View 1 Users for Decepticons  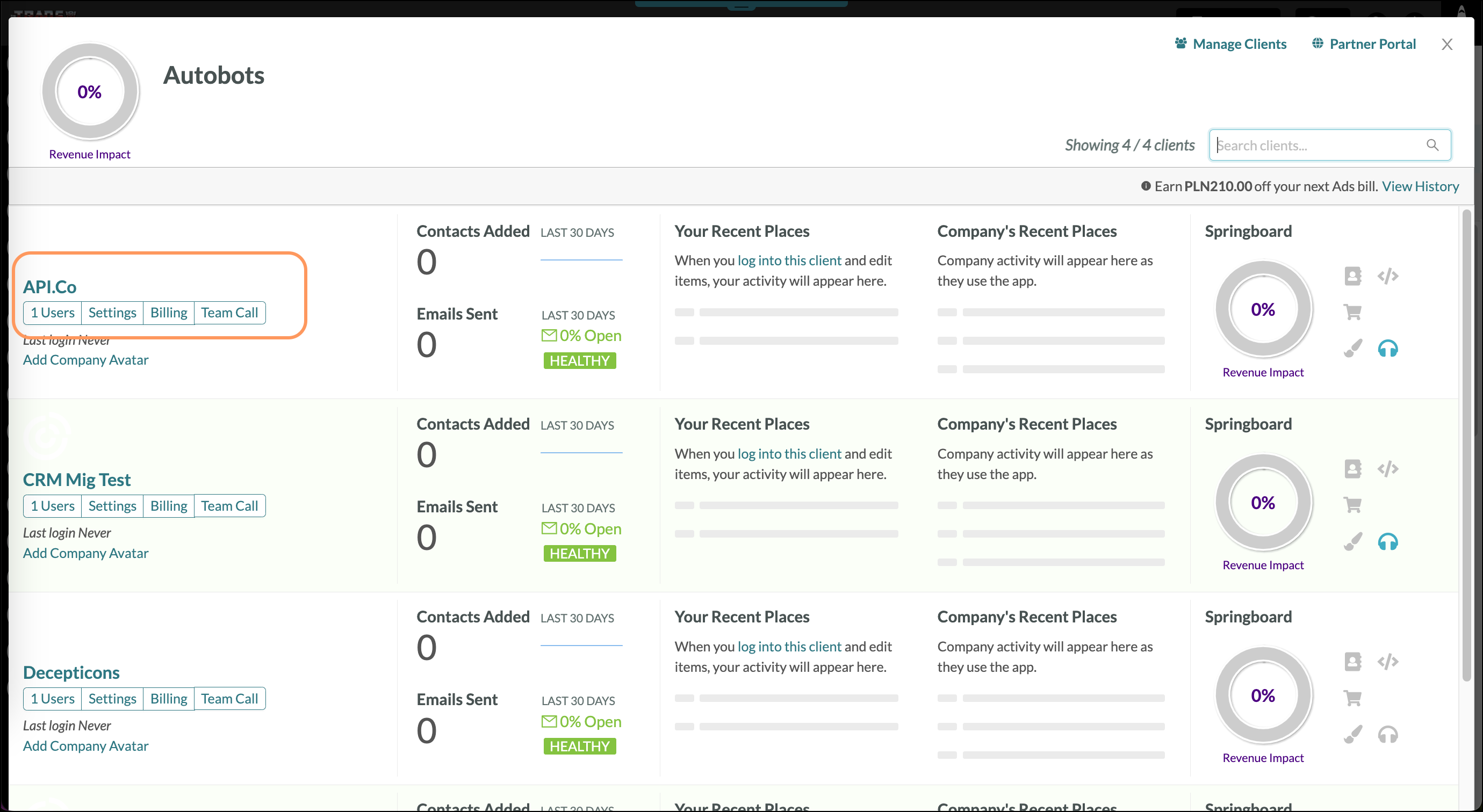click(x=53, y=699)
